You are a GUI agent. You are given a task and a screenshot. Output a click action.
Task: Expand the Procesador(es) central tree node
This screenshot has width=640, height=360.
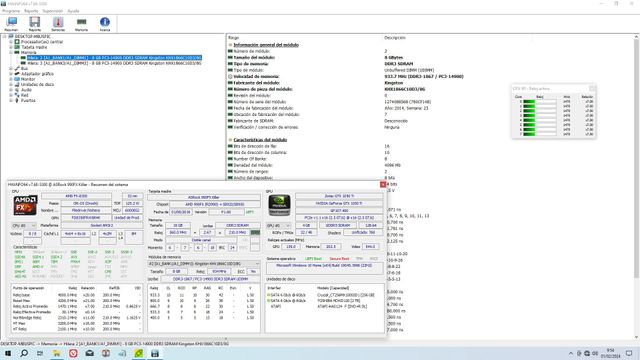tap(11, 42)
